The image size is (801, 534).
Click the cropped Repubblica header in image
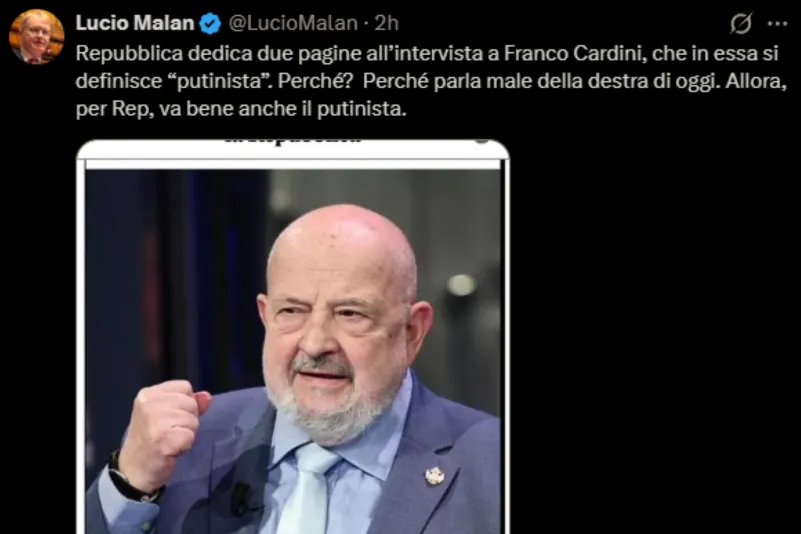tap(293, 140)
